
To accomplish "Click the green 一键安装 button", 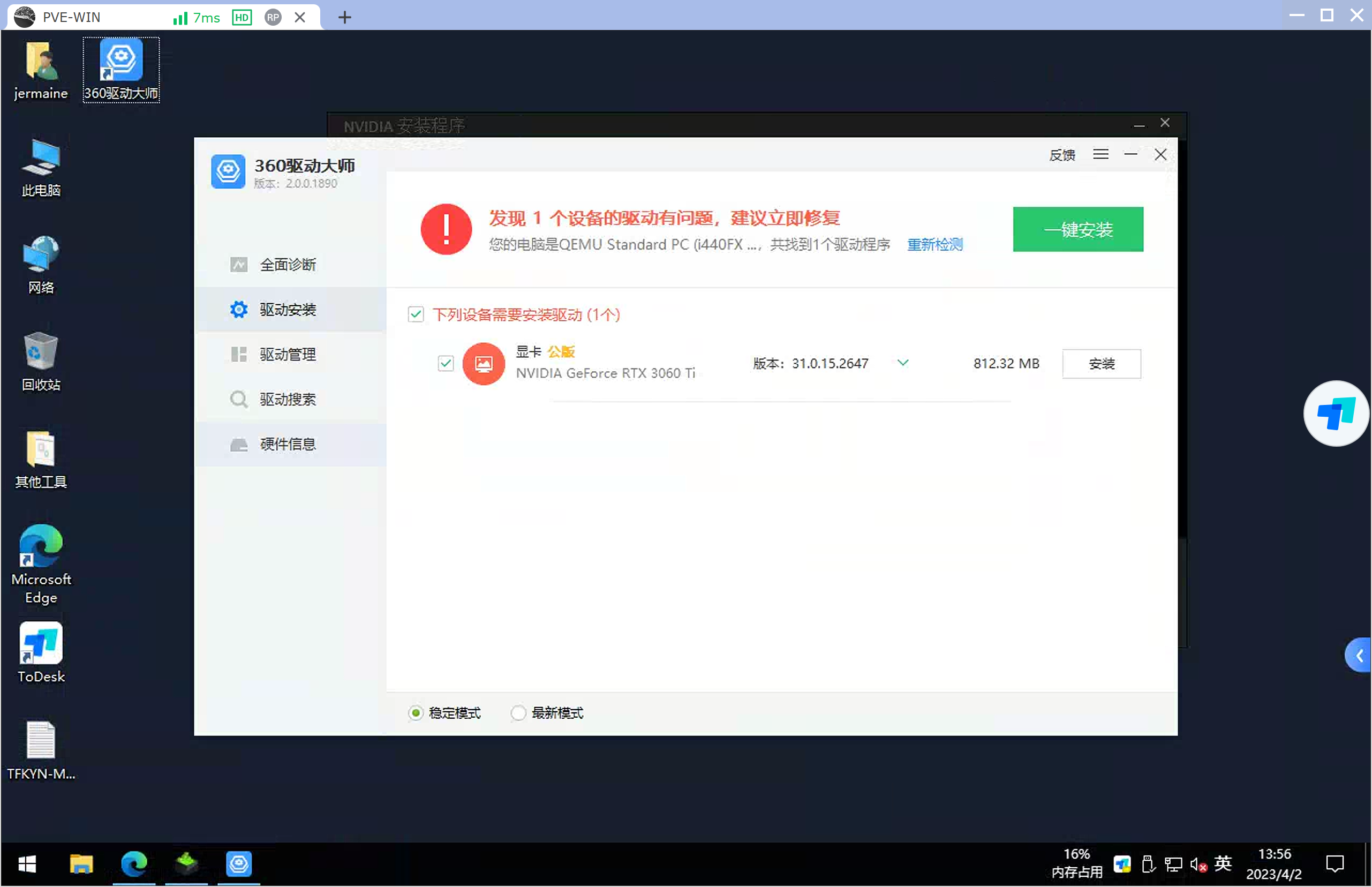I will pos(1078,229).
